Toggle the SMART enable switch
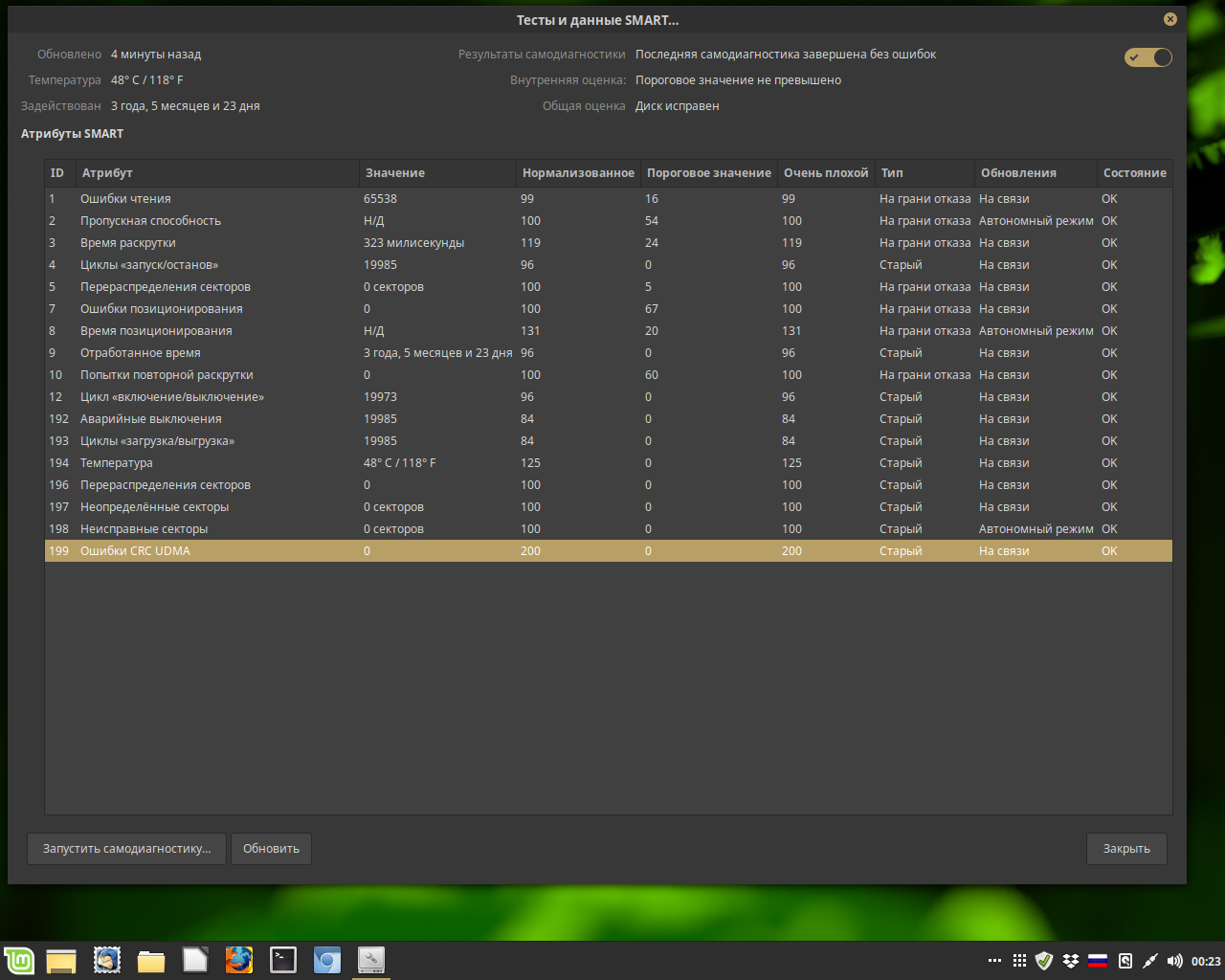1225x980 pixels. point(1147,57)
